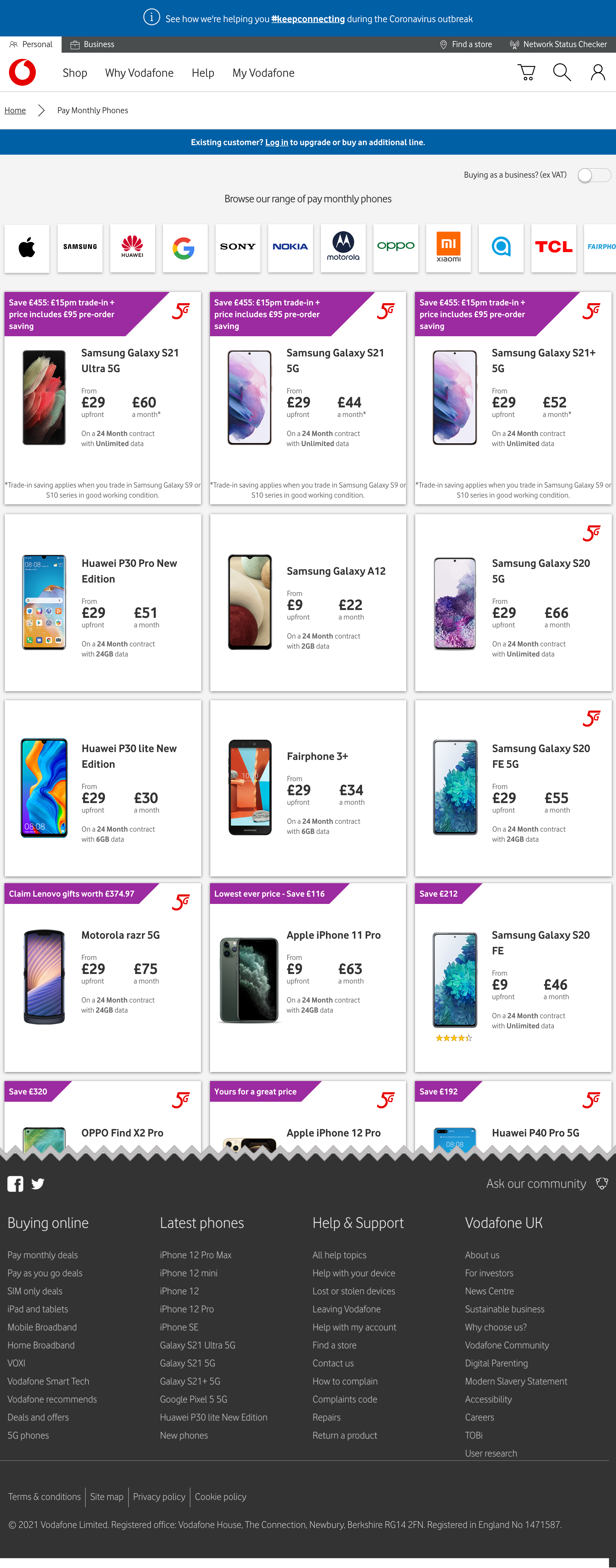
Task: Open the Twitter icon in footer
Action: tap(38, 1183)
